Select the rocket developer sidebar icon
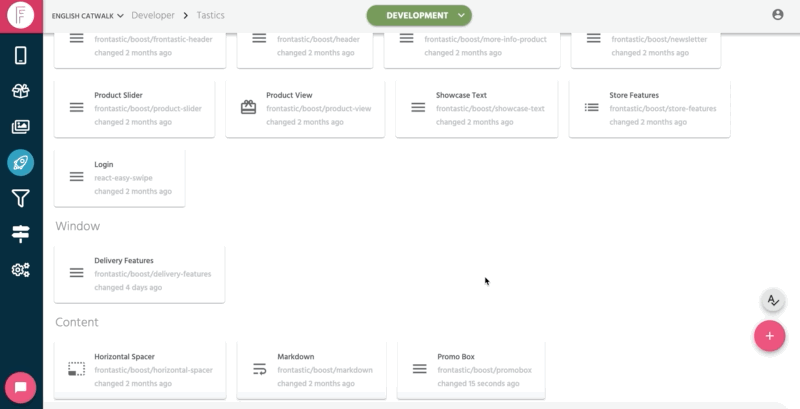Viewport: 800px width, 409px height. [21, 163]
